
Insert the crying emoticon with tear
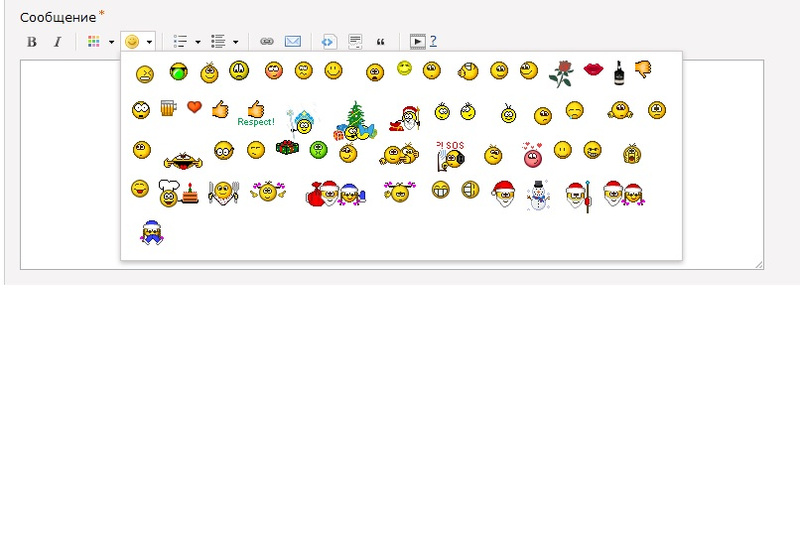pyautogui.click(x=574, y=110)
